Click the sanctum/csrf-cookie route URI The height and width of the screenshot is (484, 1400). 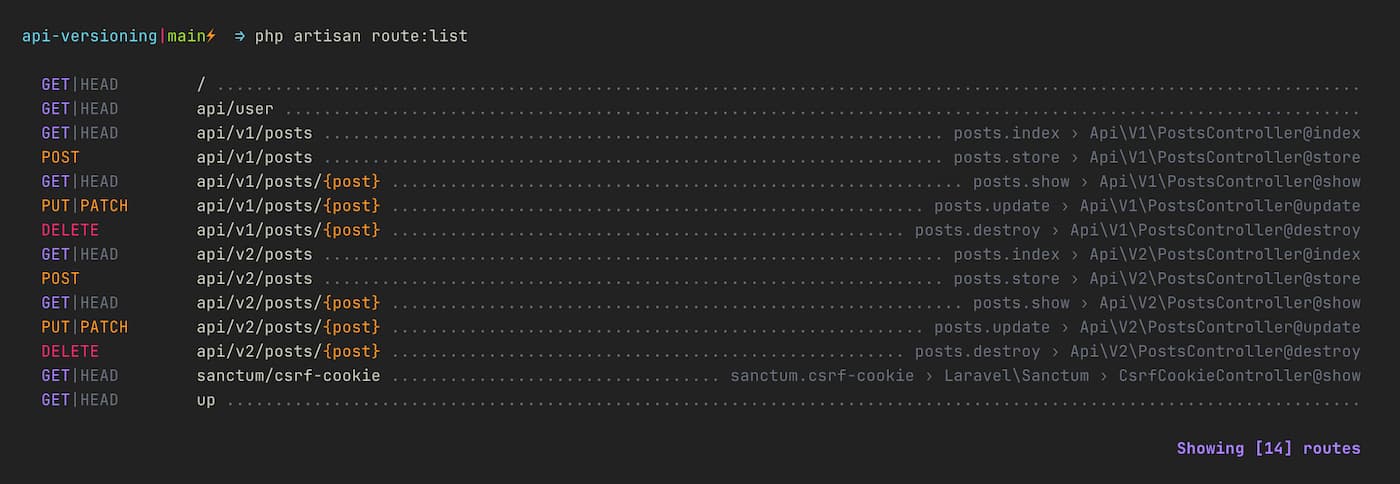point(288,375)
